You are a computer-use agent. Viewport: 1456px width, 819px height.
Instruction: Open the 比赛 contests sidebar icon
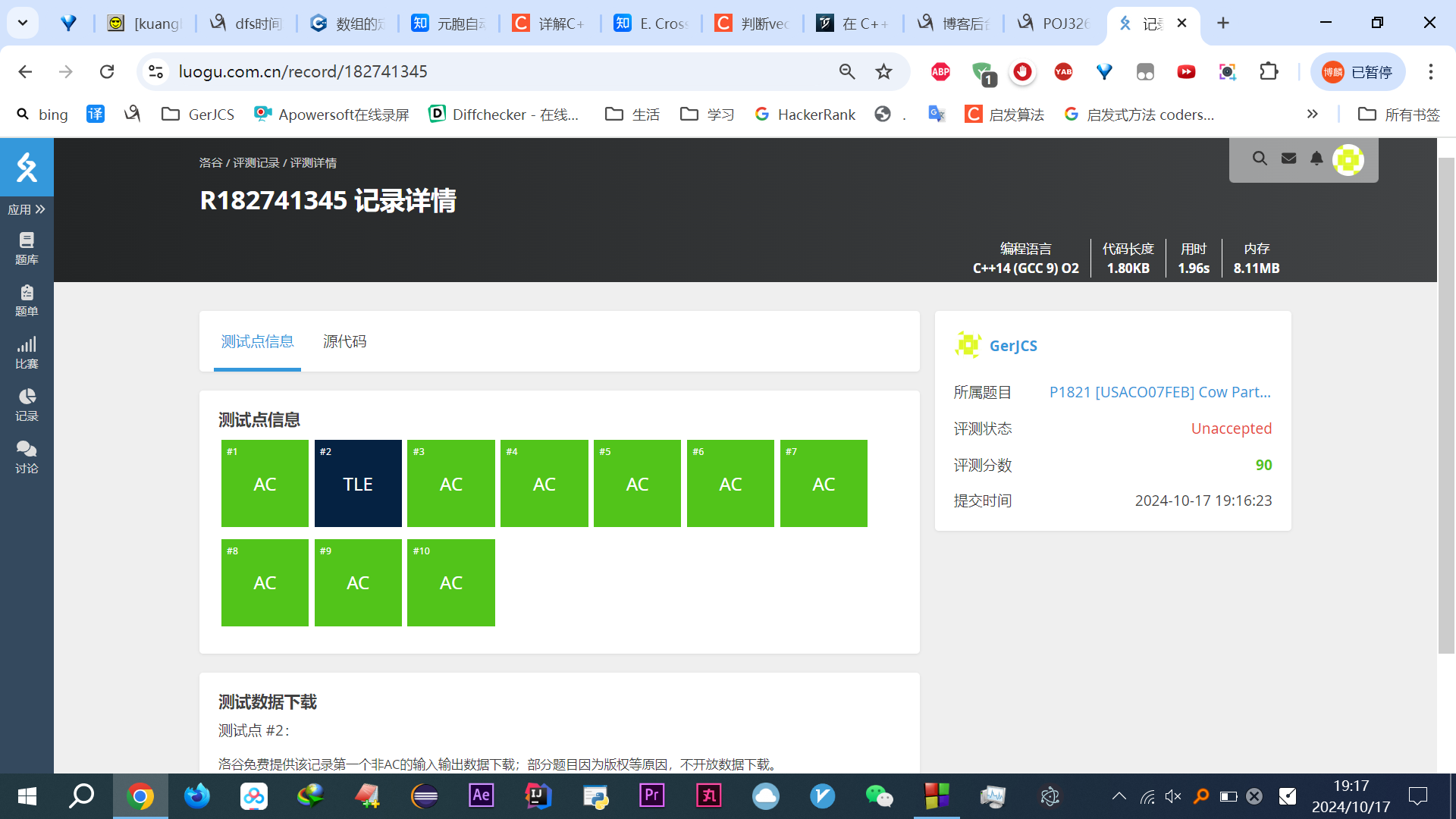27,353
